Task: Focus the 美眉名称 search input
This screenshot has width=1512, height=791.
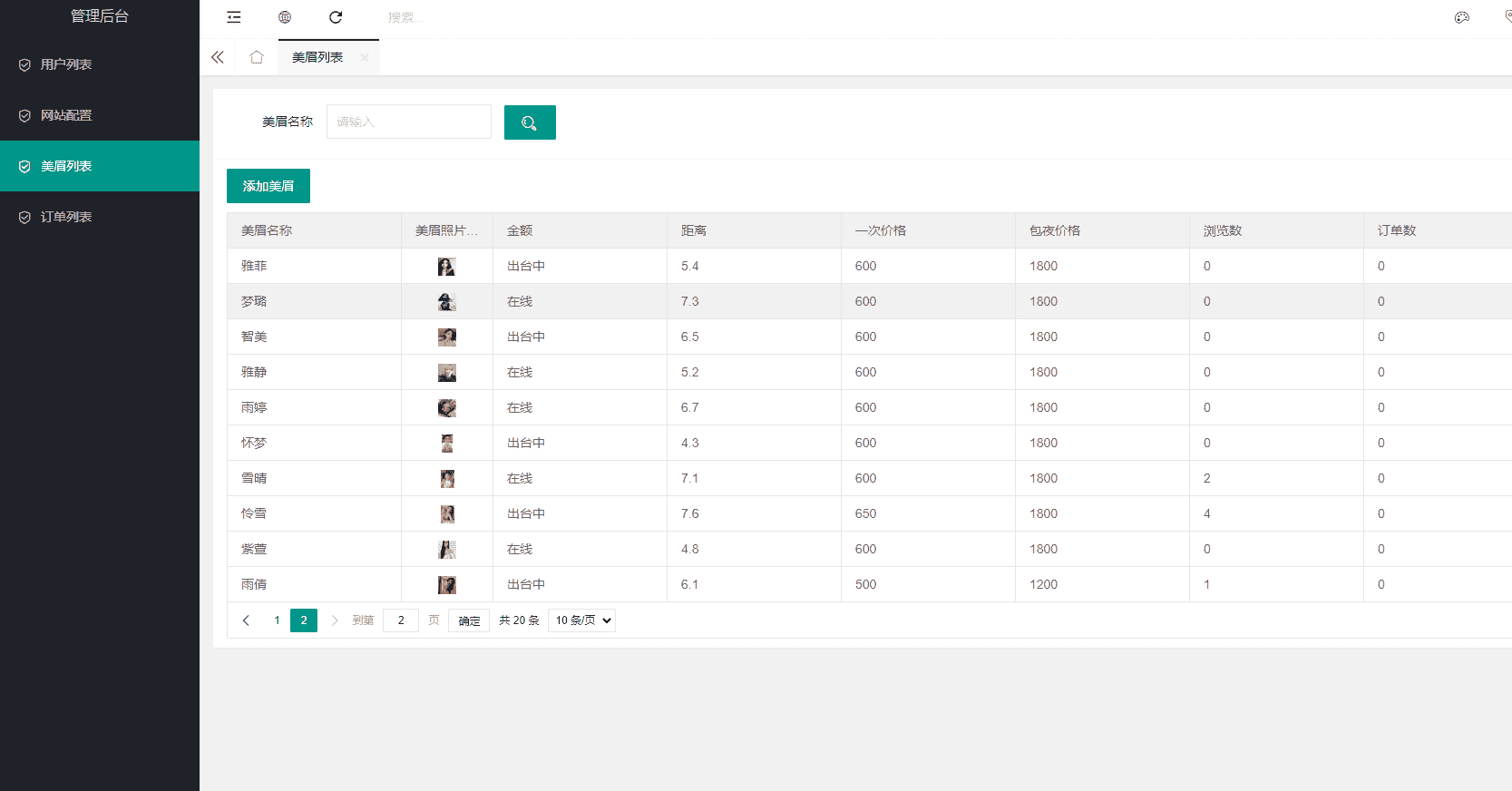Action: tap(409, 122)
